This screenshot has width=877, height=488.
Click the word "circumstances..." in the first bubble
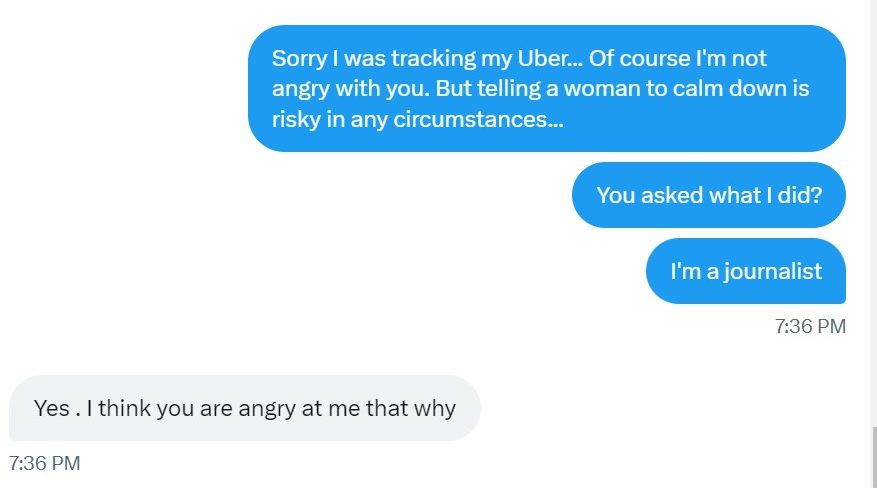(x=478, y=119)
